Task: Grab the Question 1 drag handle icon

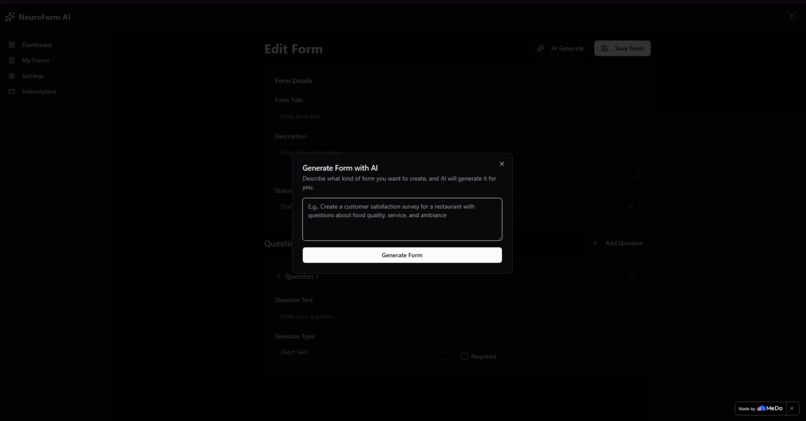Action: tap(279, 277)
